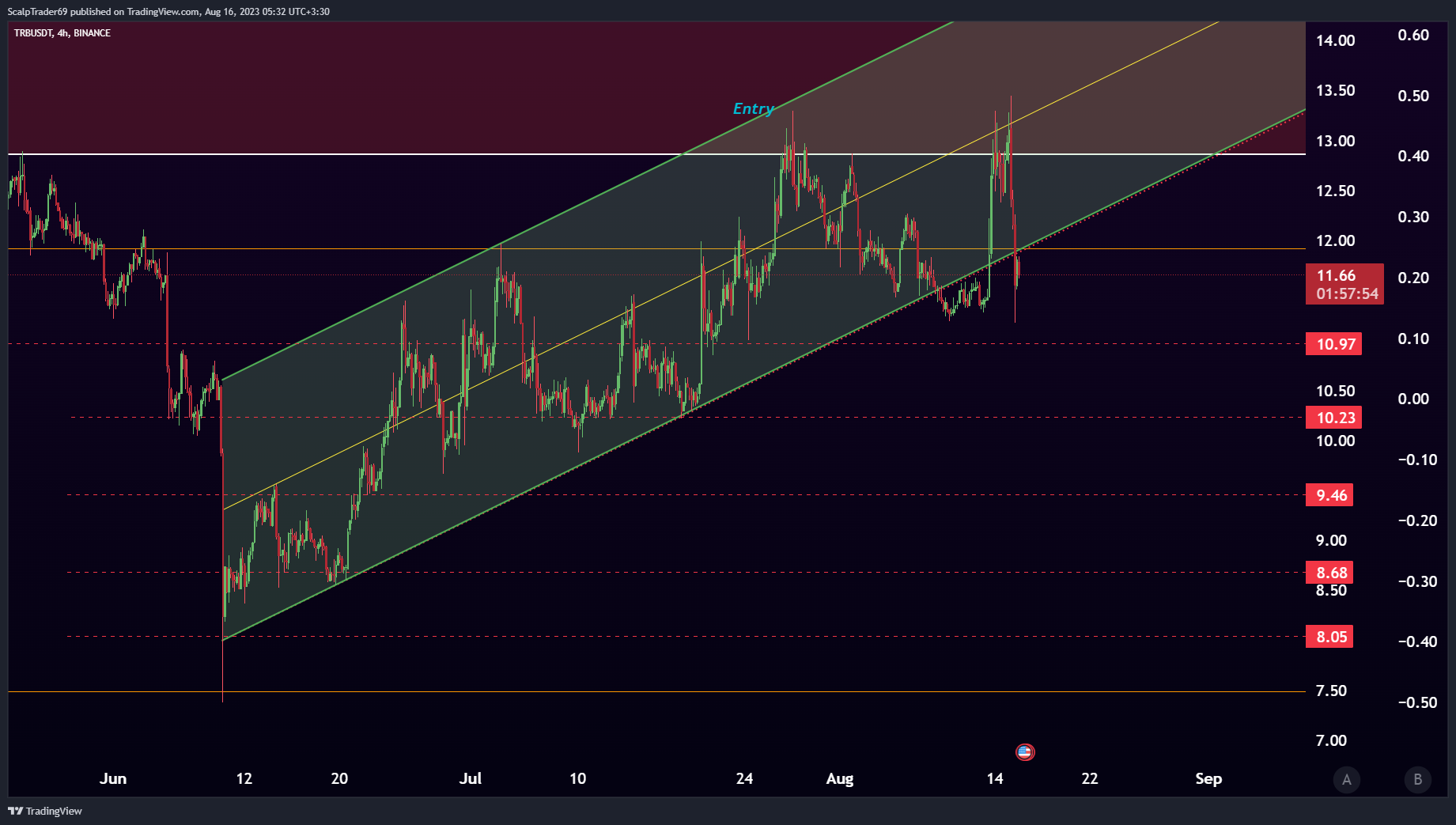Image resolution: width=1456 pixels, height=825 pixels.
Task: Click the current price 11.66 countdown label
Action: pos(1344,284)
